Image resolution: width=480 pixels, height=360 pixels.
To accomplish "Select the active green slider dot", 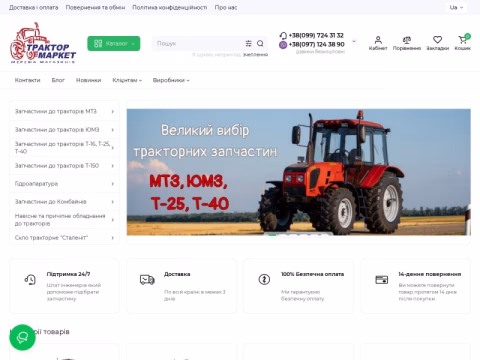I will (x=272, y=235).
